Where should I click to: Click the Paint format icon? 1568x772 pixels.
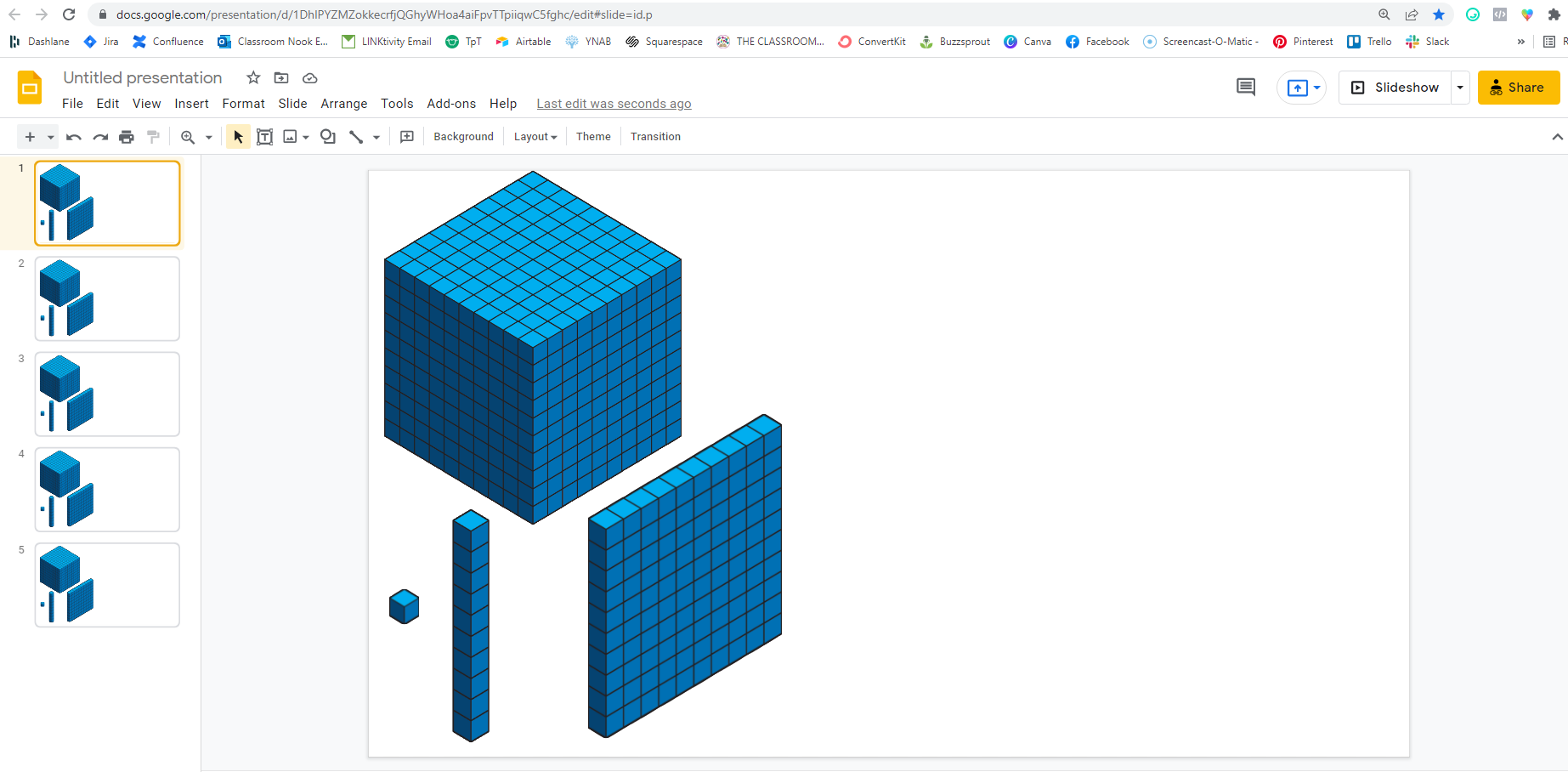click(x=153, y=137)
